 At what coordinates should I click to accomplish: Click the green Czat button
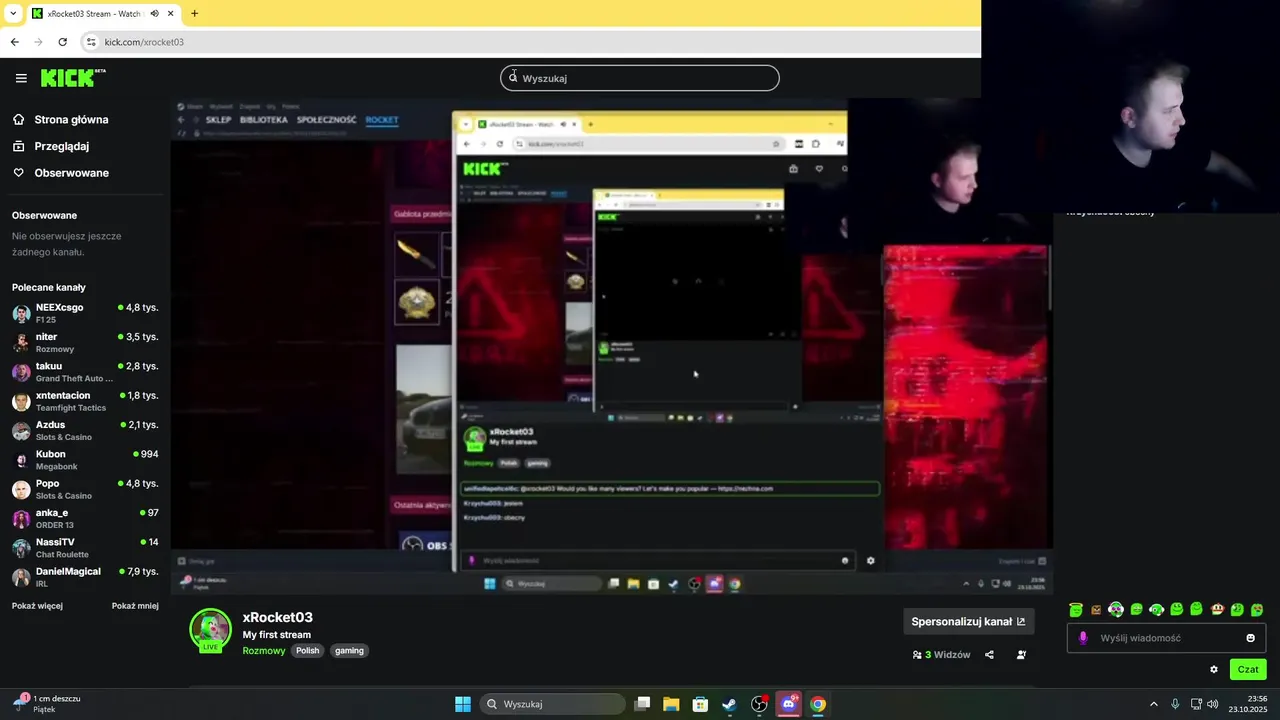tap(1248, 670)
